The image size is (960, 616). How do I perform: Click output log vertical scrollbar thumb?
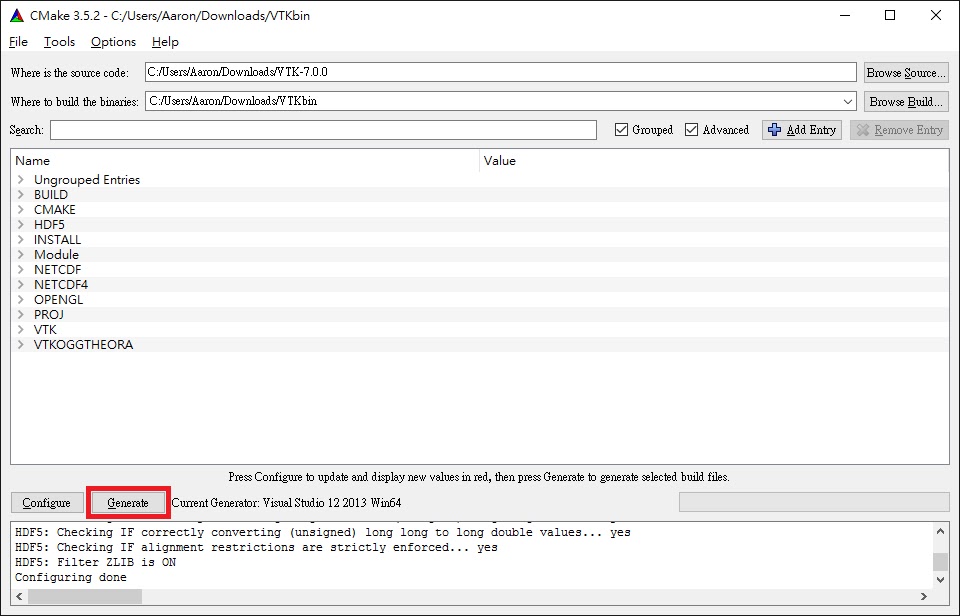coord(940,561)
